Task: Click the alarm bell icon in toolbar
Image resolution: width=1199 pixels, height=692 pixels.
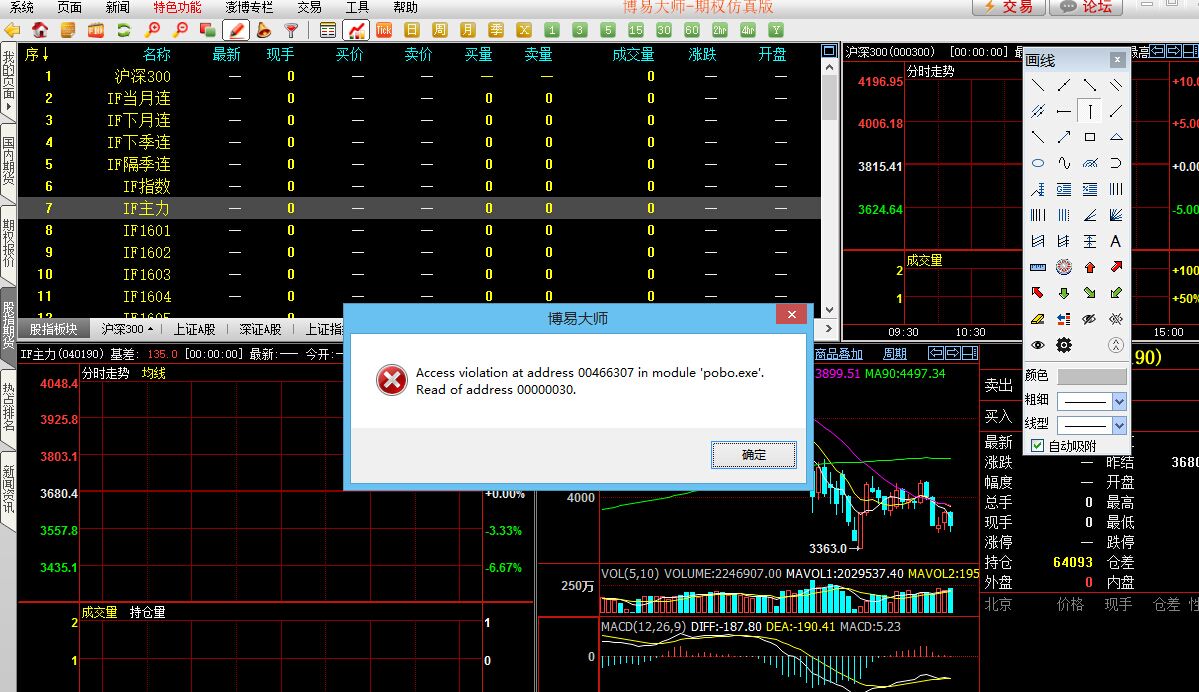Action: coord(266,30)
